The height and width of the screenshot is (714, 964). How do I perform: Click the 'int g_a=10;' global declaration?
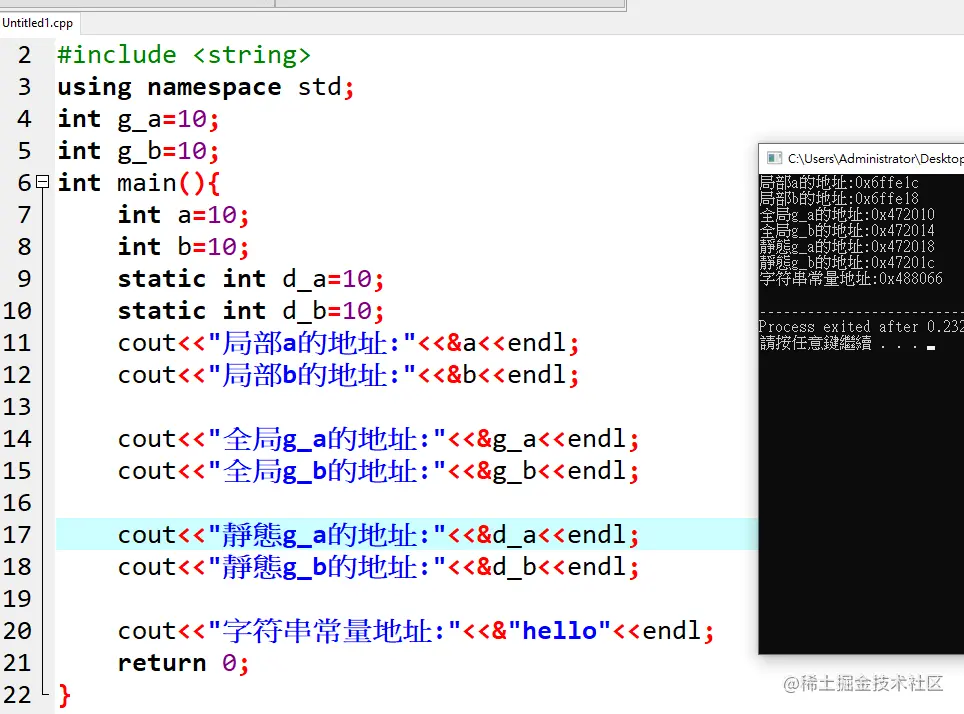pyautogui.click(x=138, y=119)
